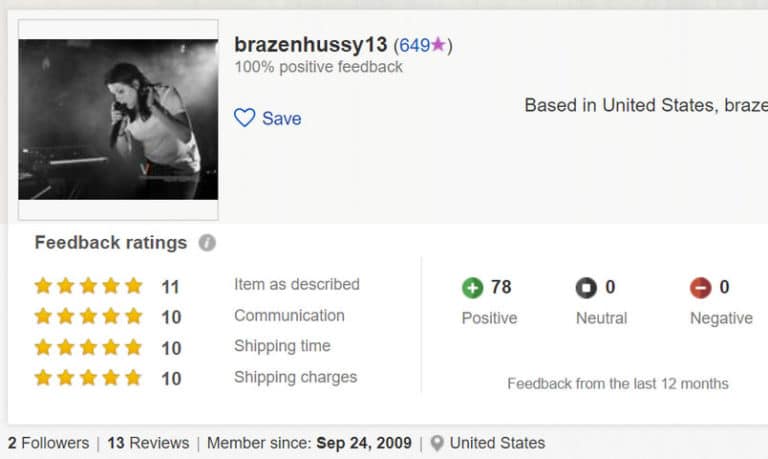
Task: Open the brazenhussy13 profile photo
Action: pyautogui.click(x=118, y=119)
